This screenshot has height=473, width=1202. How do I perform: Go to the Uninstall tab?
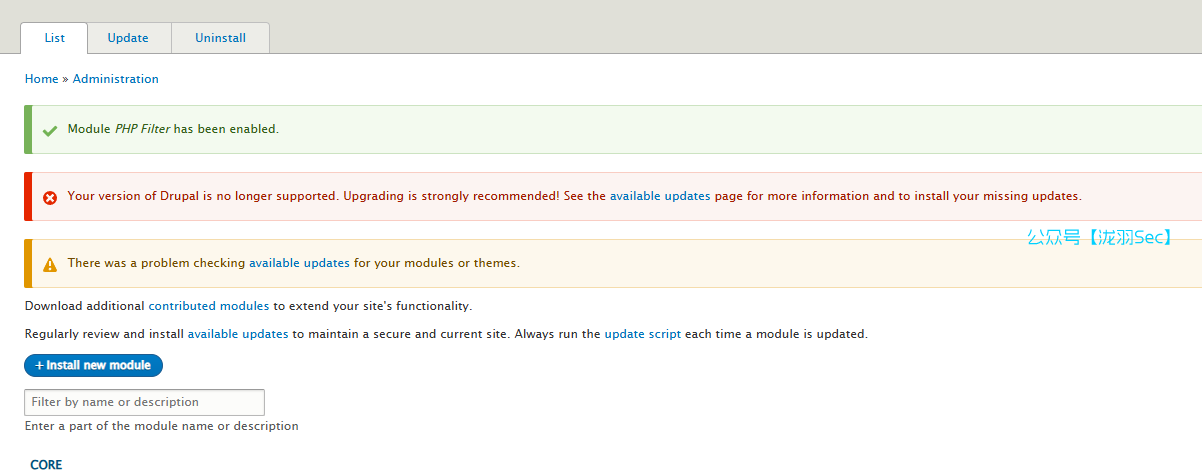point(220,38)
